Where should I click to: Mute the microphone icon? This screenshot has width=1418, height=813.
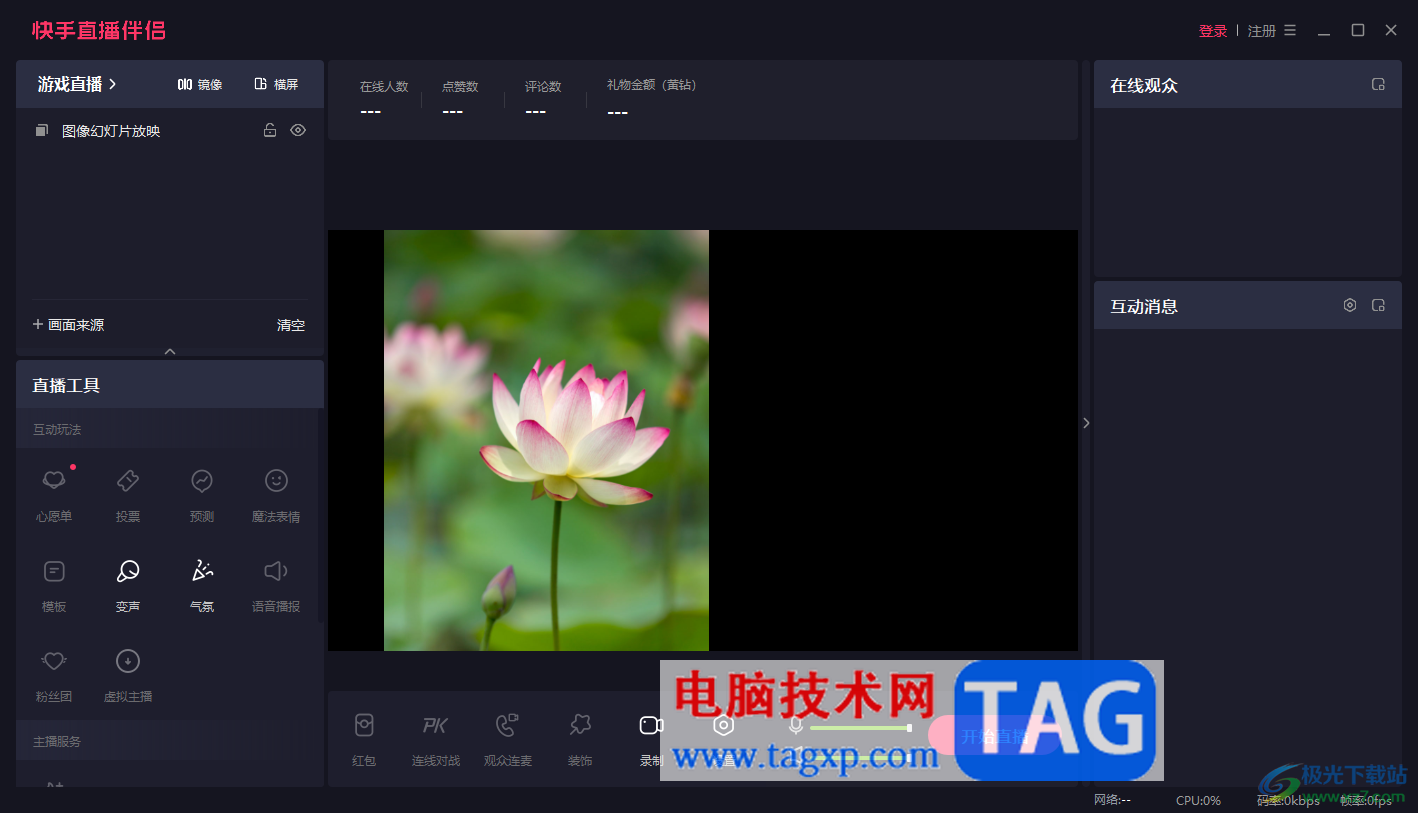(x=796, y=726)
